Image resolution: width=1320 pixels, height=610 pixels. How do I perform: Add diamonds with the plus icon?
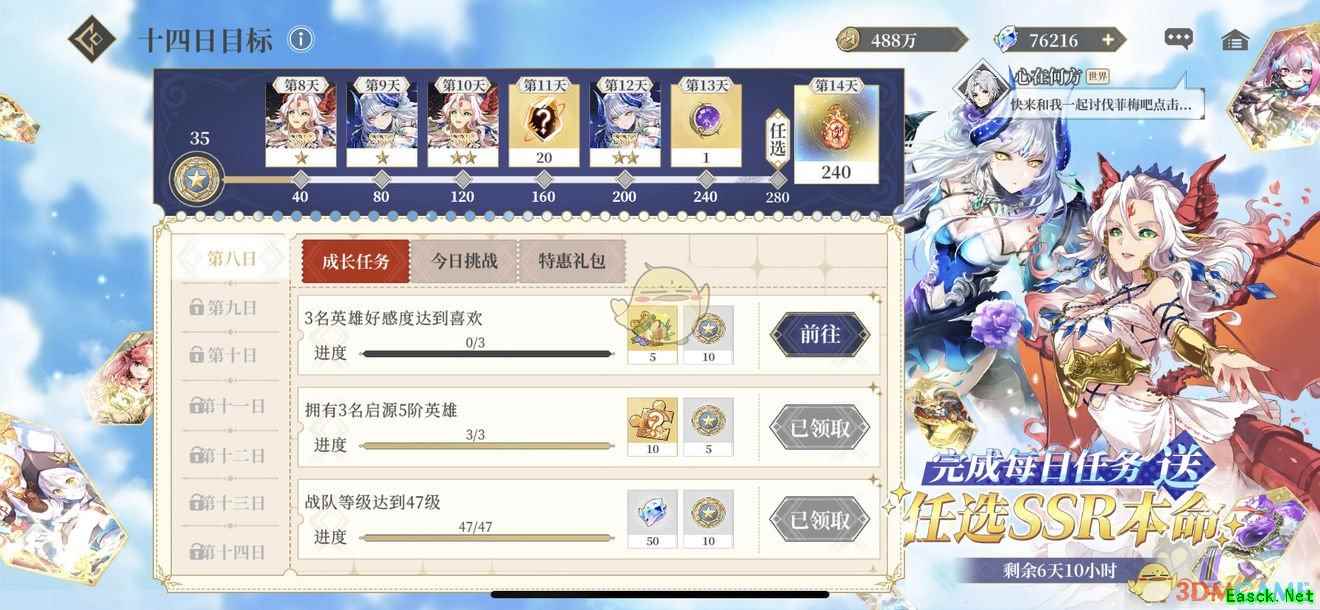[1107, 40]
